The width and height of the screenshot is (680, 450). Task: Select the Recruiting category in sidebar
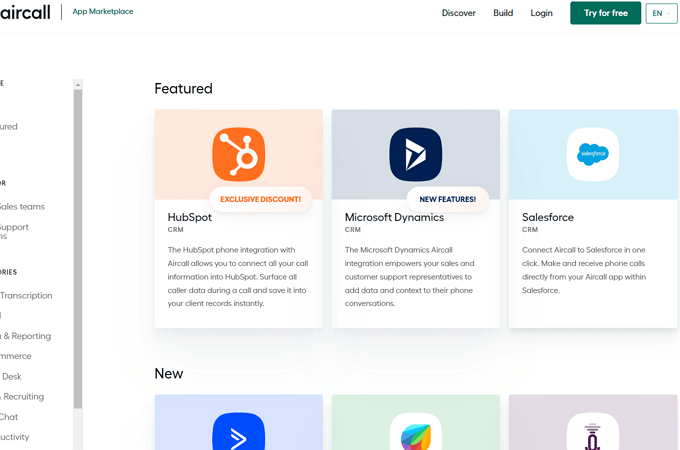(x=23, y=397)
